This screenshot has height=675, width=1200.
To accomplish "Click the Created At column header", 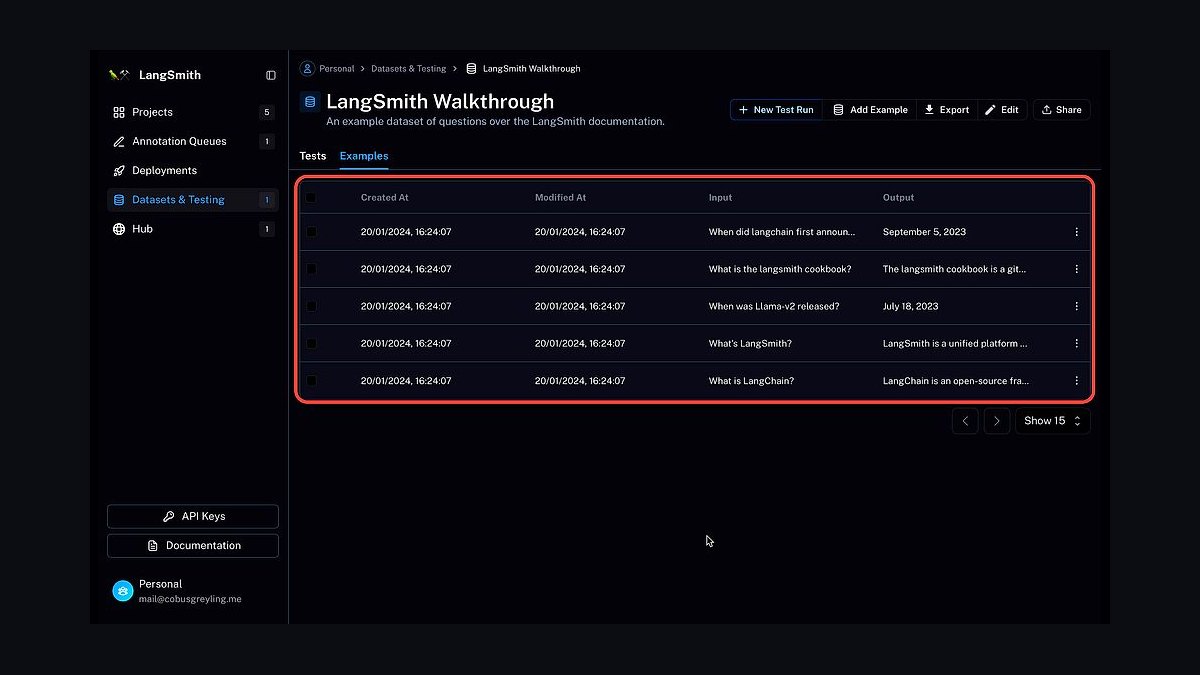I will pos(385,198).
